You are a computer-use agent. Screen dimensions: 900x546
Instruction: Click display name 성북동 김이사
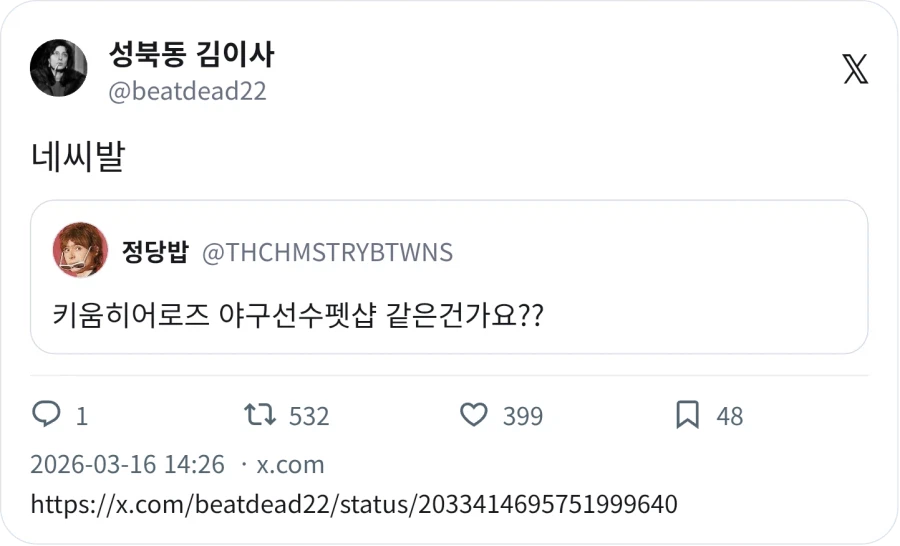(190, 55)
